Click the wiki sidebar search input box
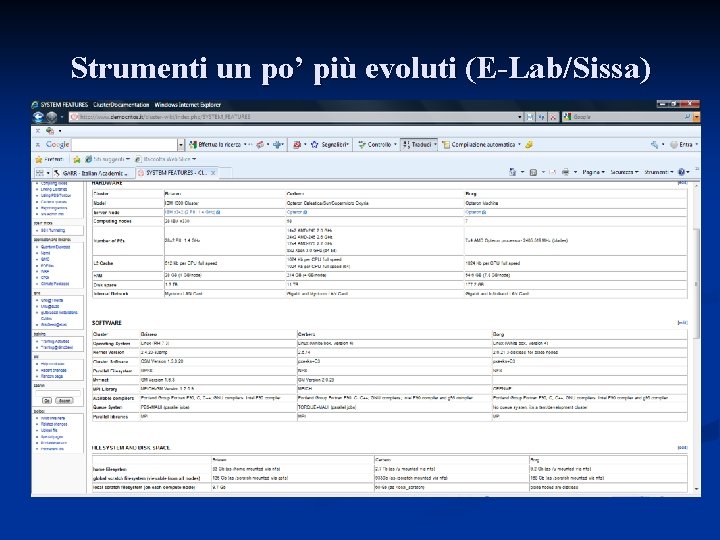The width and height of the screenshot is (720, 540). pyautogui.click(x=58, y=393)
